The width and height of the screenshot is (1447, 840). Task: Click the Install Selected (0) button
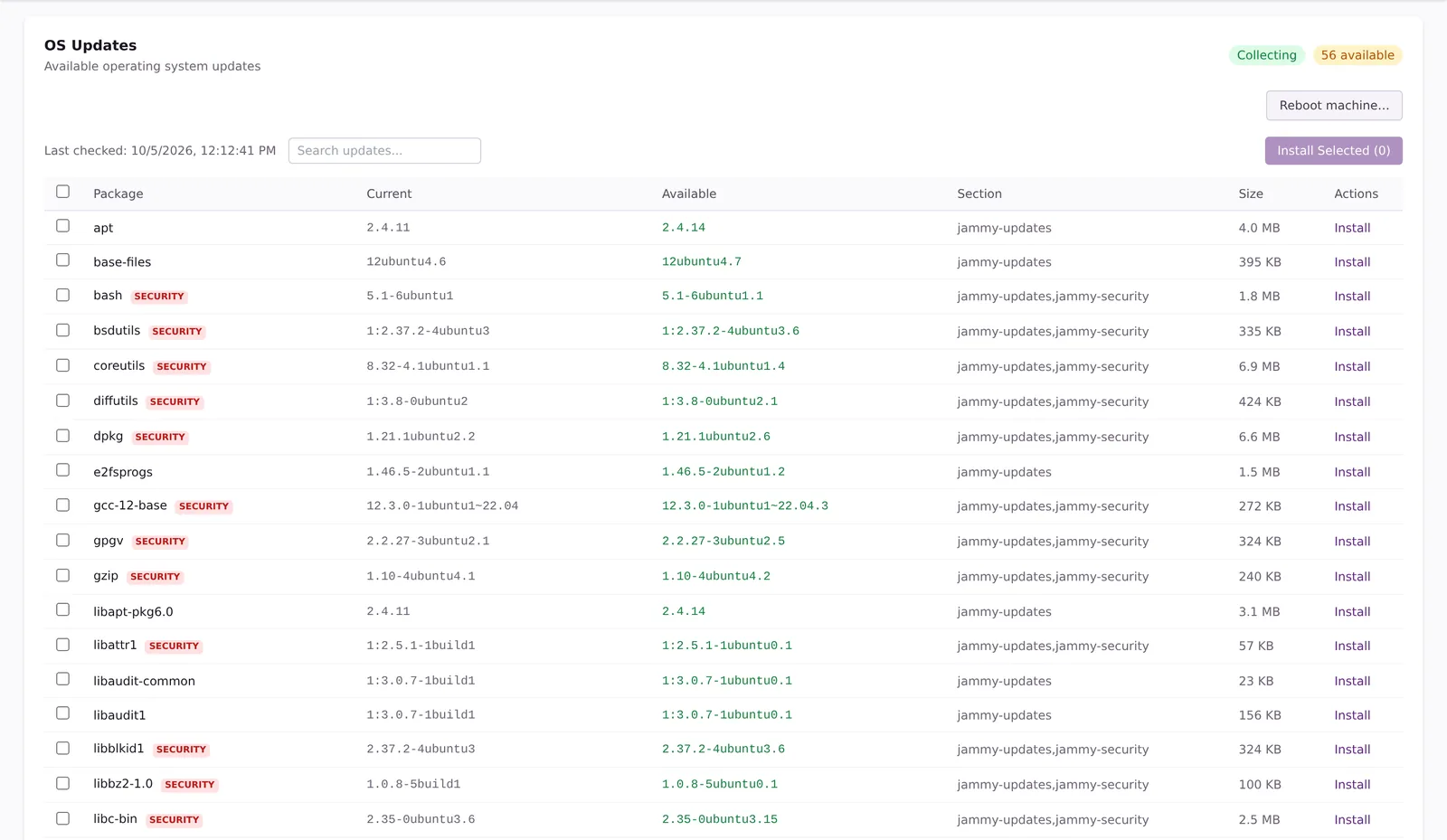[x=1334, y=151]
